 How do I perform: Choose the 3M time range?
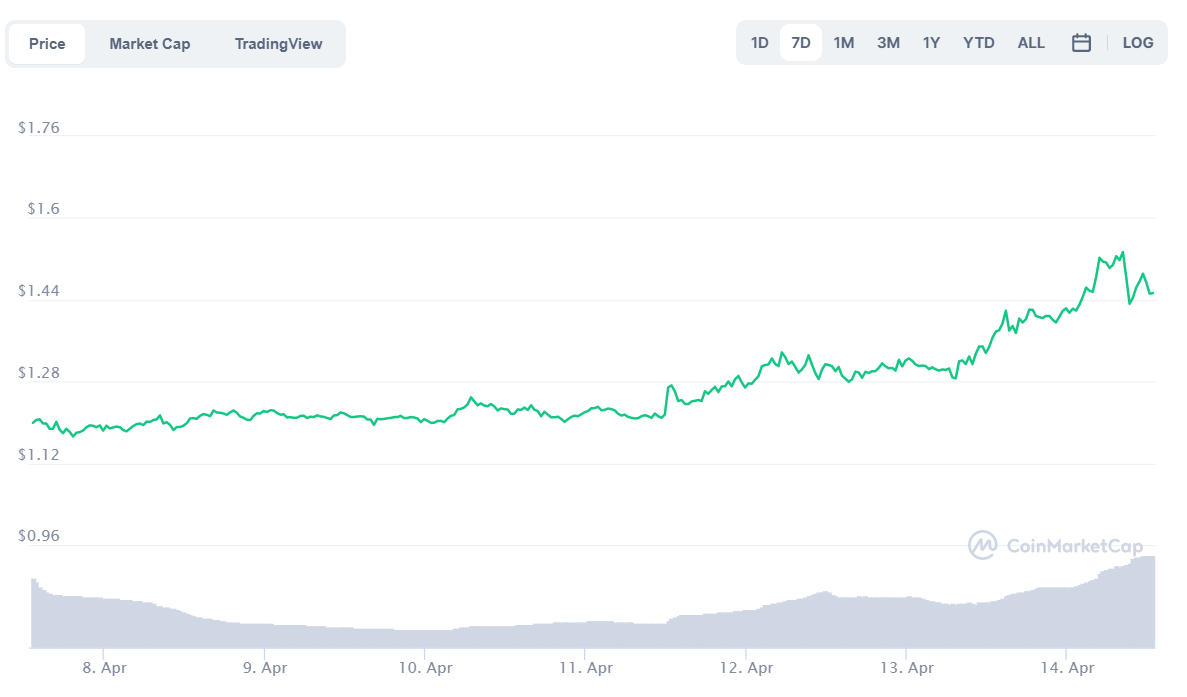888,43
